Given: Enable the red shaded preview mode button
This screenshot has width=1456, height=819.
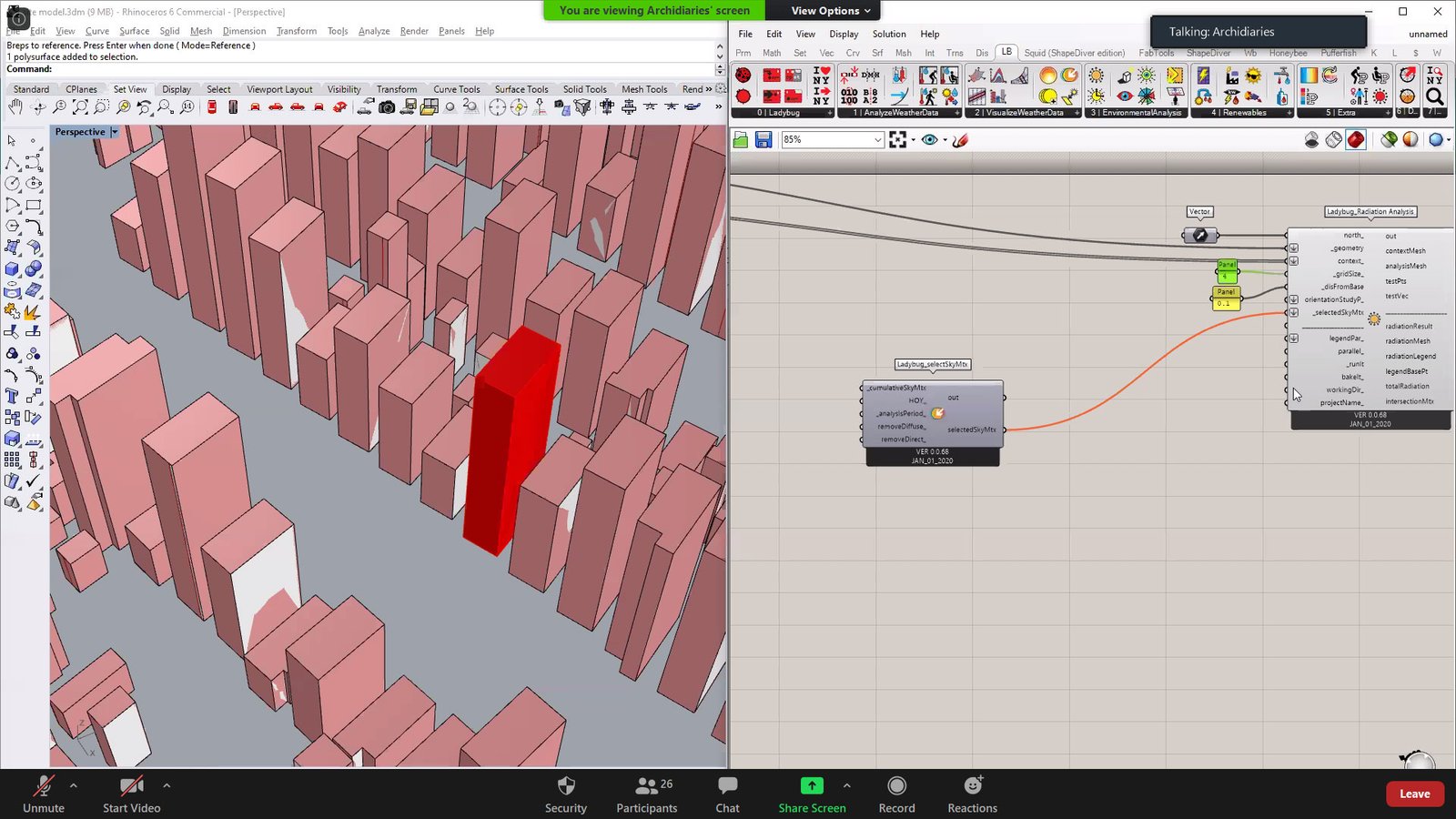Looking at the screenshot, I should coord(1356,140).
